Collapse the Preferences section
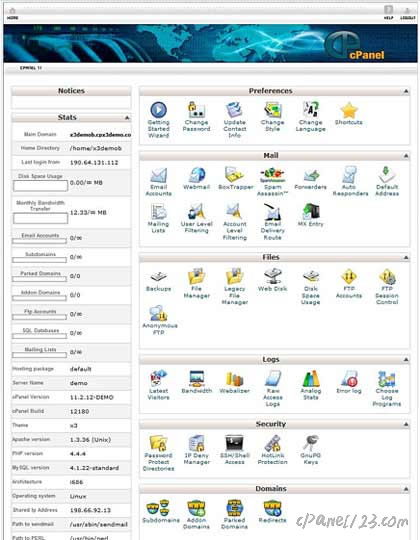The height and width of the screenshot is (540, 420). point(406,91)
